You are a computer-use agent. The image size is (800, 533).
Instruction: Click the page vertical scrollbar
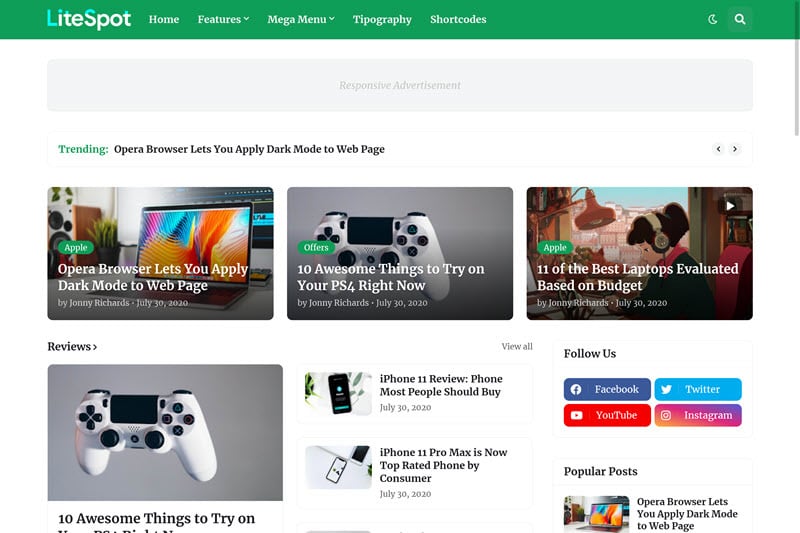tap(797, 69)
